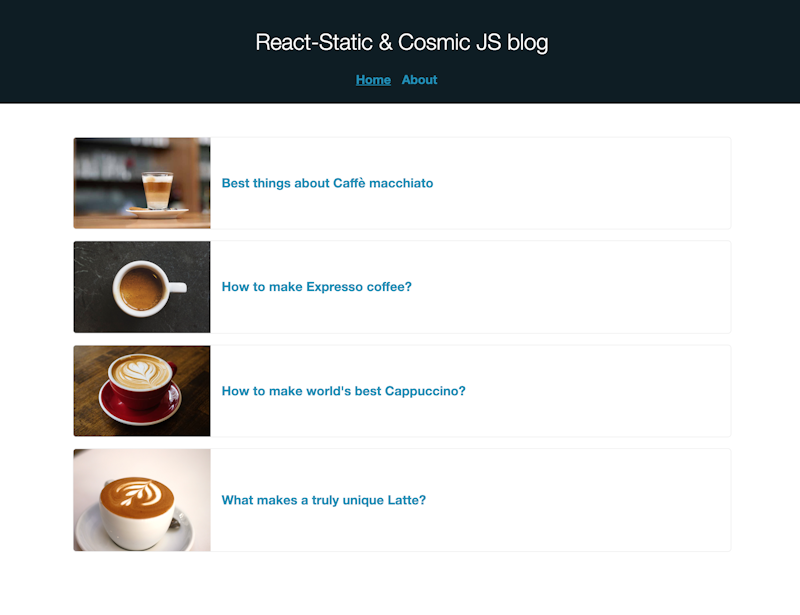Click the words "React-Static" in the header title
The height and width of the screenshot is (615, 800).
tap(314, 42)
